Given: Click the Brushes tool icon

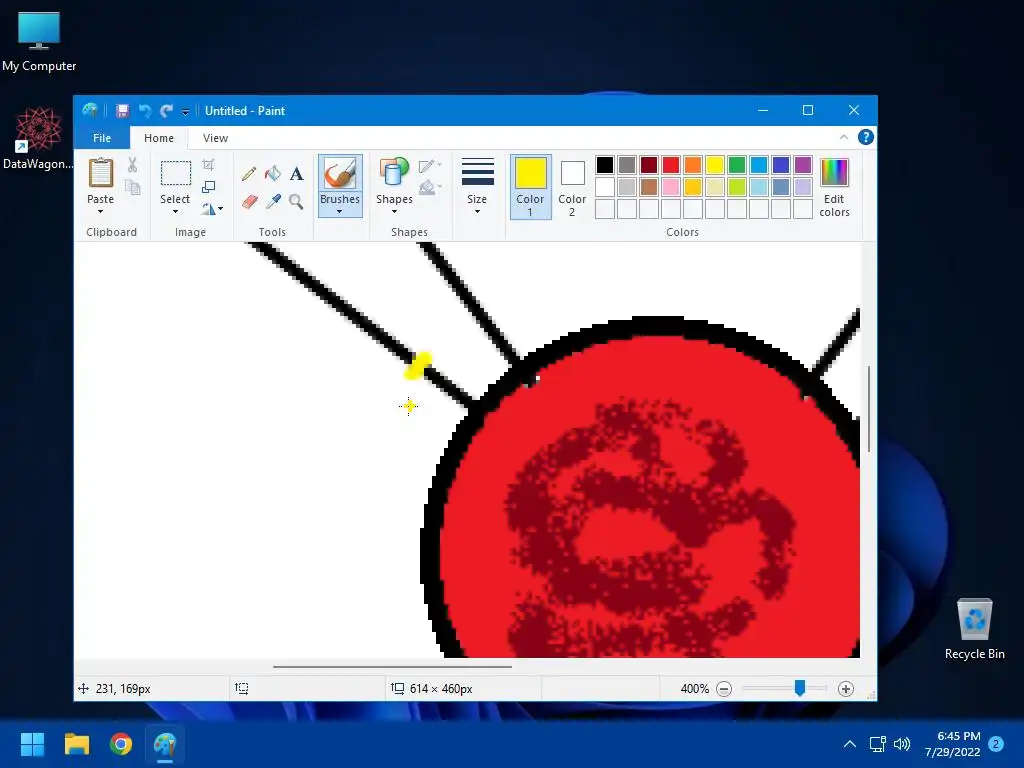Looking at the screenshot, I should click(340, 173).
